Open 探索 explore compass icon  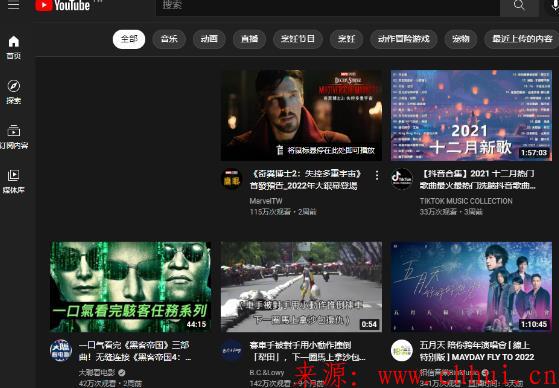(x=14, y=92)
